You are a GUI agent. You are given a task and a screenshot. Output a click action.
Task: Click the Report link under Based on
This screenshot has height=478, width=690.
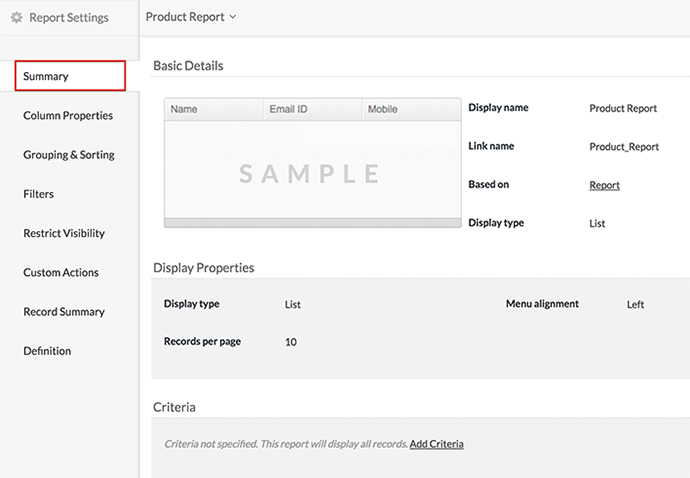point(604,185)
